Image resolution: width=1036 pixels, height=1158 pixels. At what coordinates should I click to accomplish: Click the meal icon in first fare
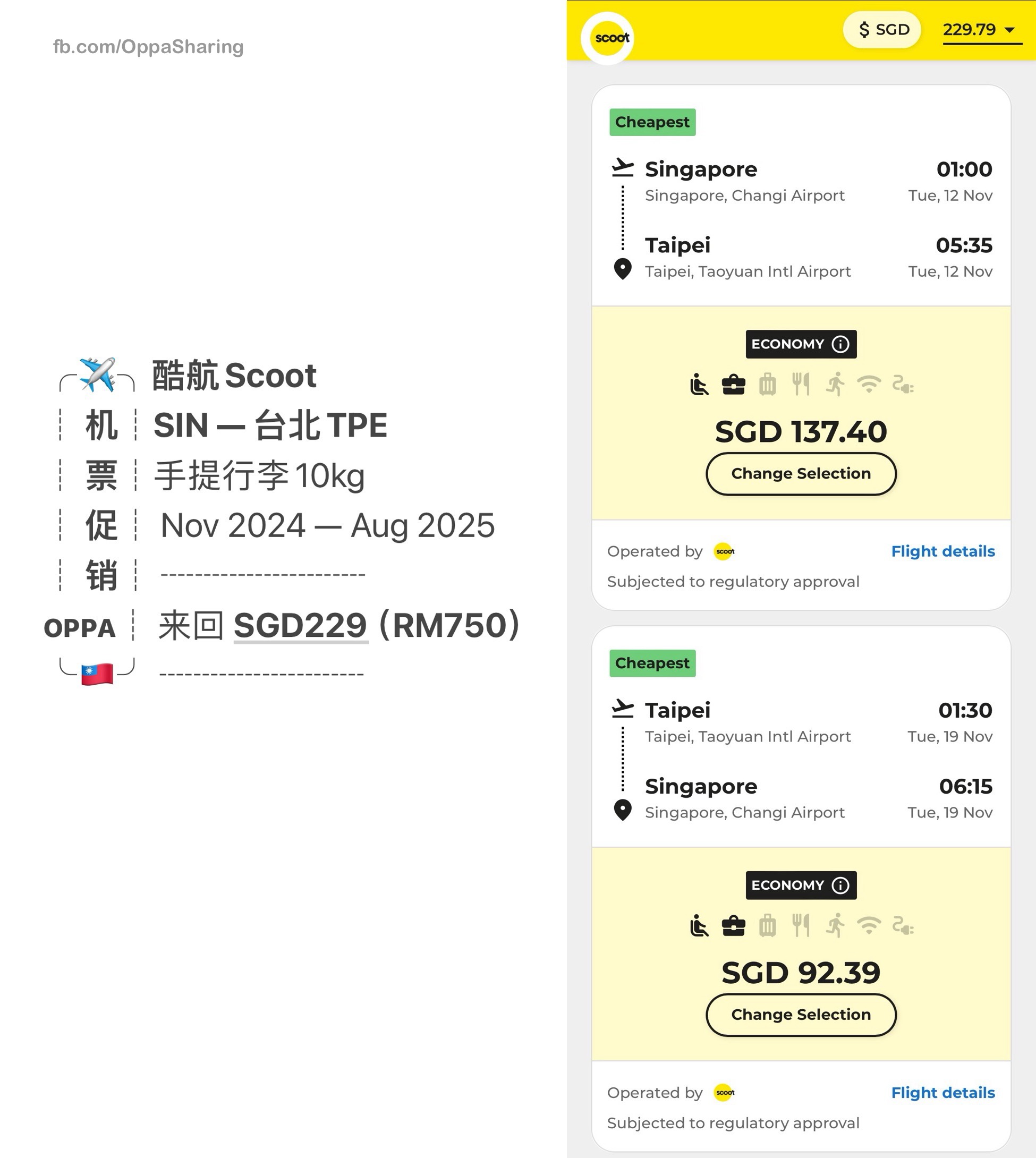[x=801, y=385]
